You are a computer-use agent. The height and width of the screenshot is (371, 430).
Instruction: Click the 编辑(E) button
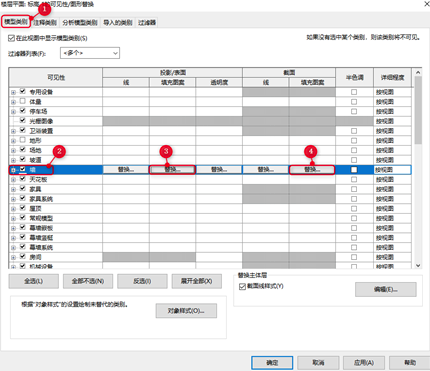click(386, 289)
